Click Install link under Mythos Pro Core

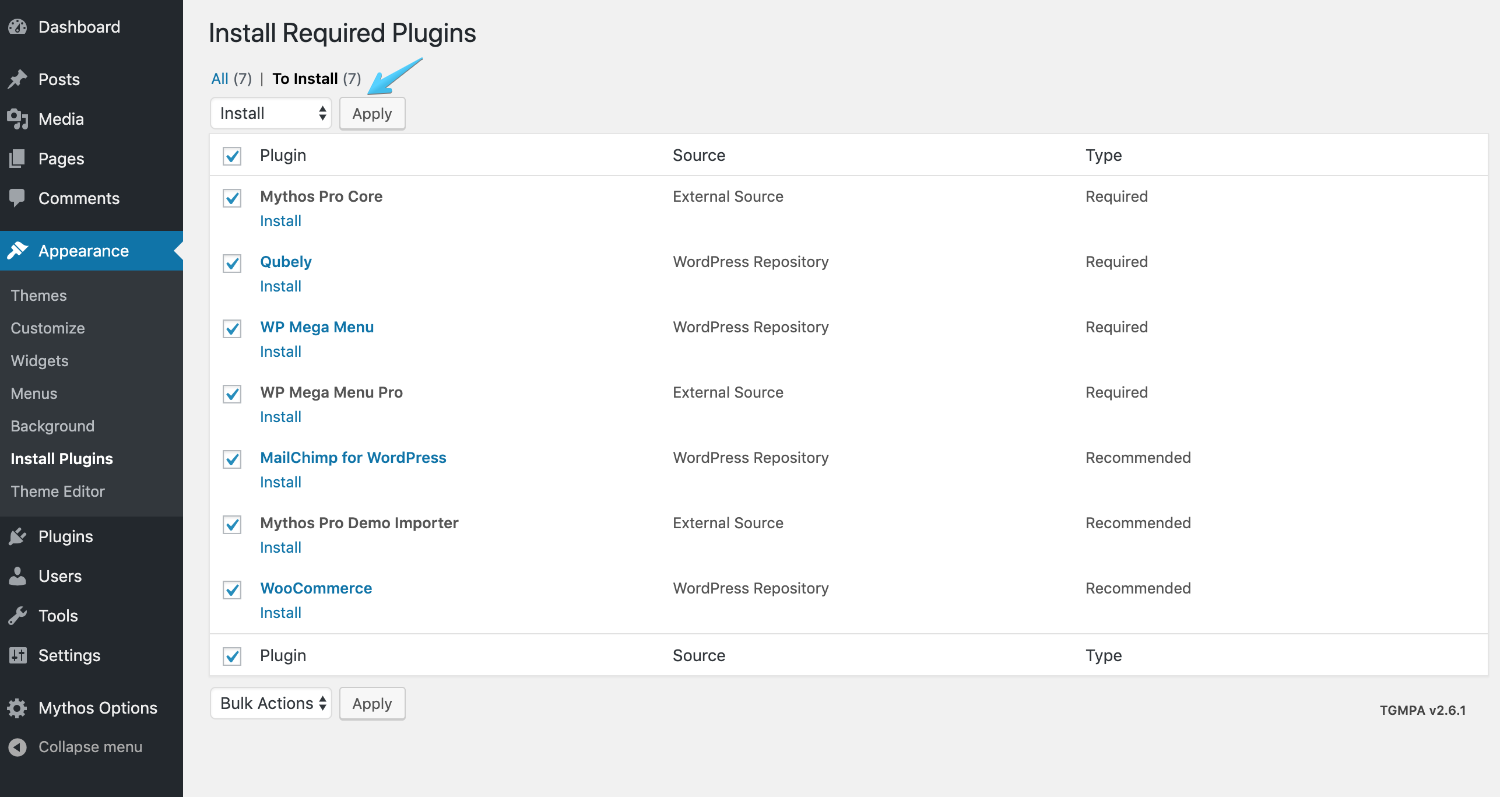tap(281, 221)
